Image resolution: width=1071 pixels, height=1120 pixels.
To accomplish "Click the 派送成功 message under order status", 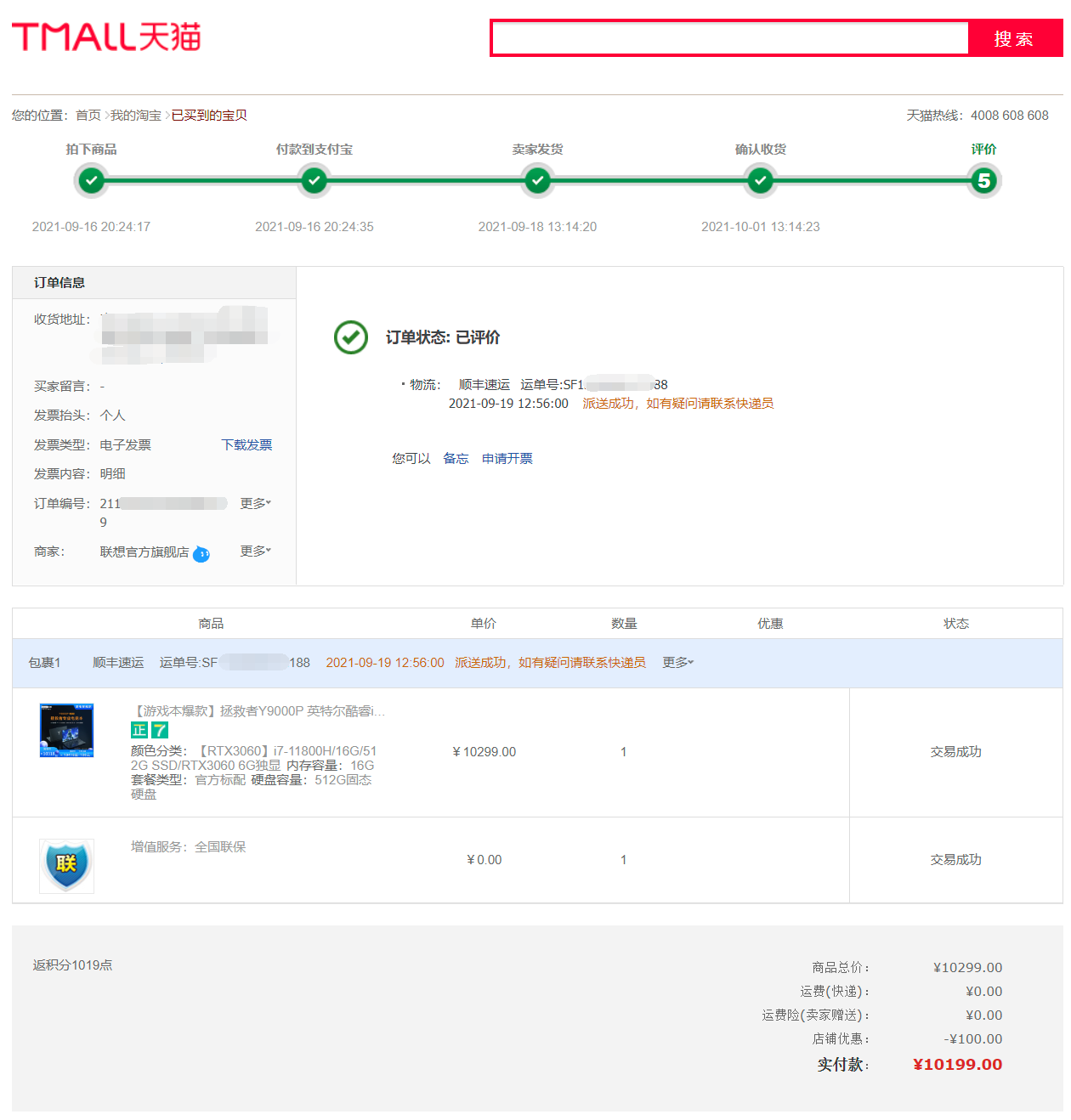I will click(x=678, y=404).
